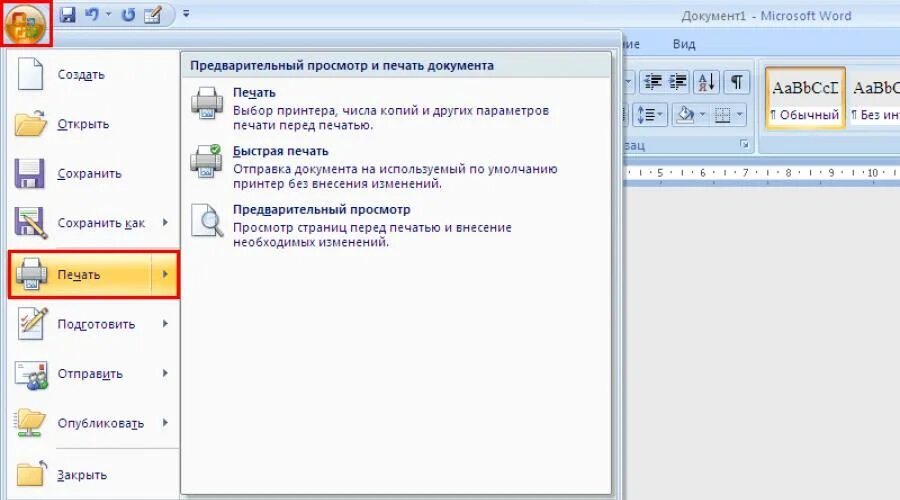Expand the Подготовить submenu arrow
Viewport: 900px width, 500px height.
(165, 324)
